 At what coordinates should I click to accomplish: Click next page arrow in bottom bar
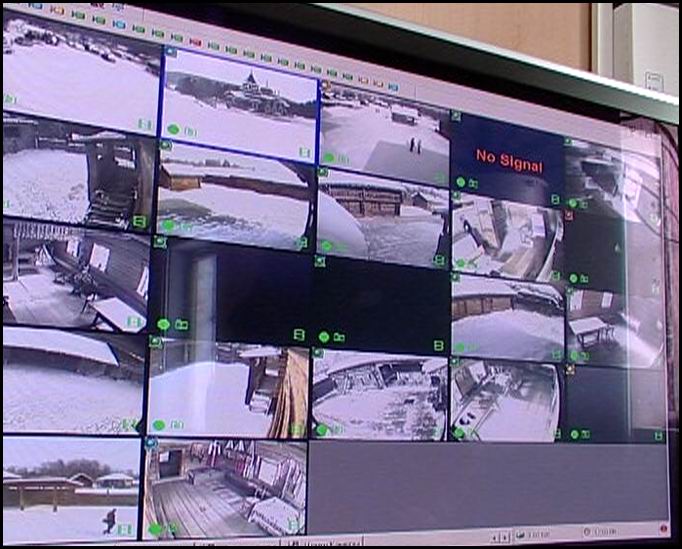click(505, 538)
